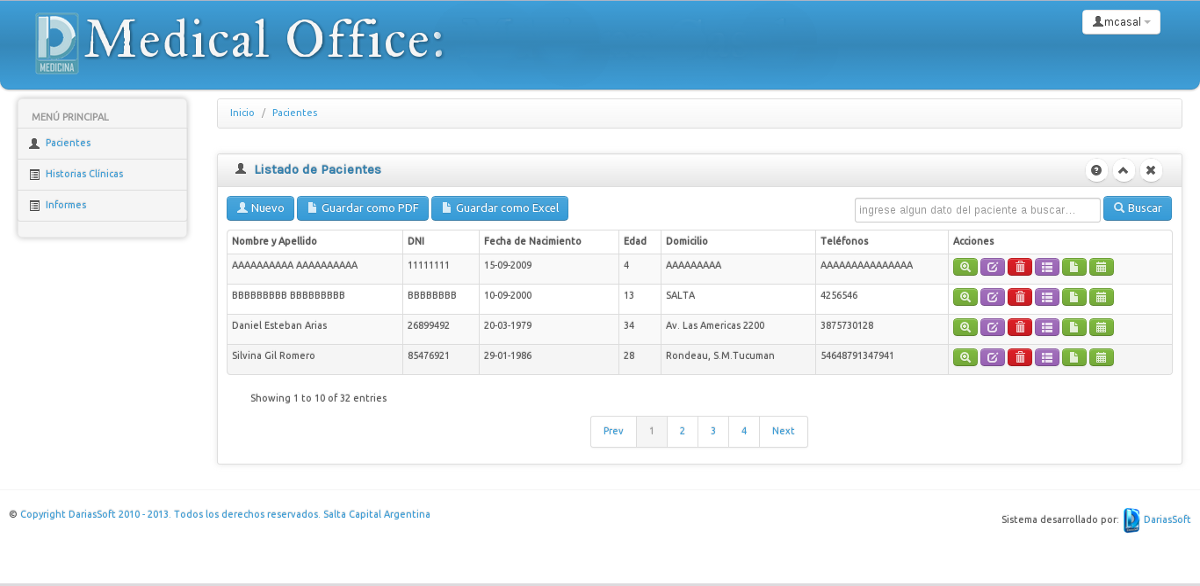Open the mcasal user dropdown
This screenshot has width=1200, height=586.
point(1120,21)
